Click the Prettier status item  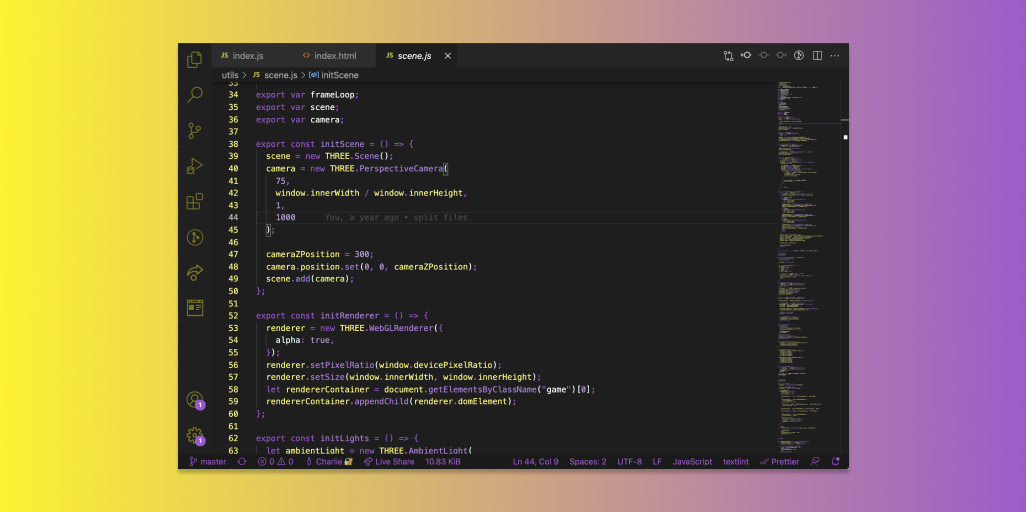[x=779, y=462]
